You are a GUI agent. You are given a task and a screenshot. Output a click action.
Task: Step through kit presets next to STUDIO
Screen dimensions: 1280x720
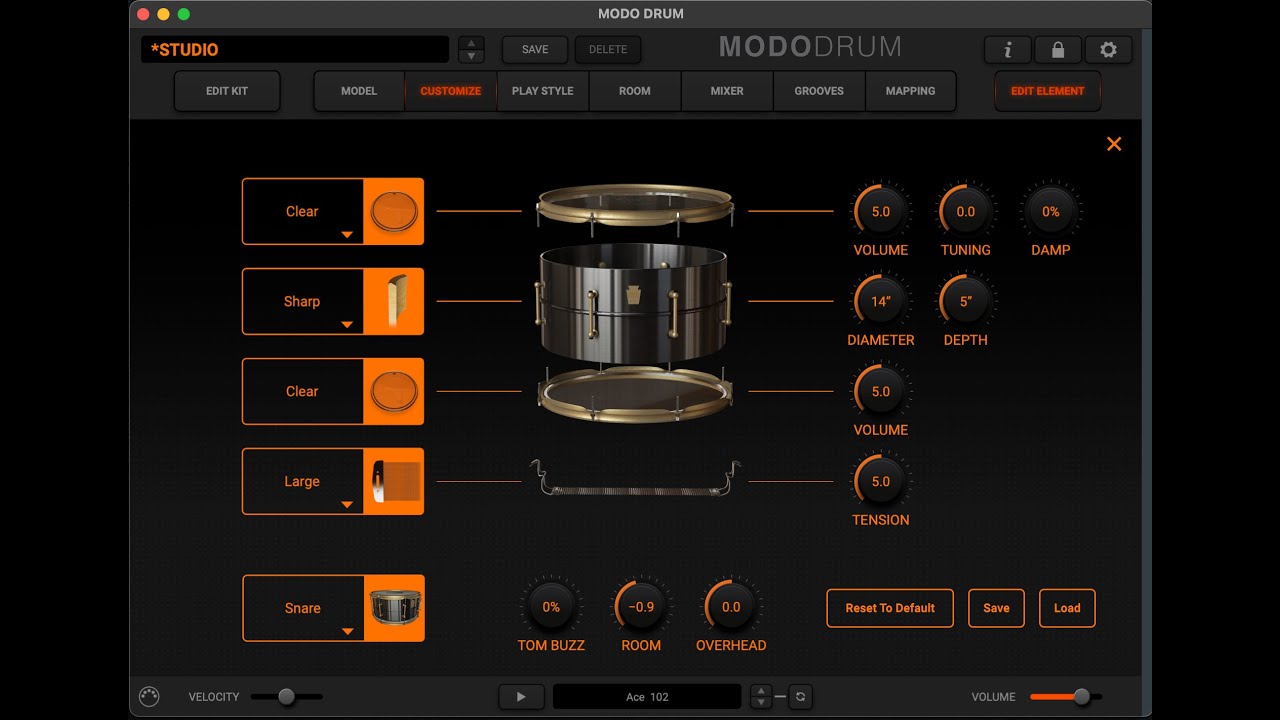471,50
